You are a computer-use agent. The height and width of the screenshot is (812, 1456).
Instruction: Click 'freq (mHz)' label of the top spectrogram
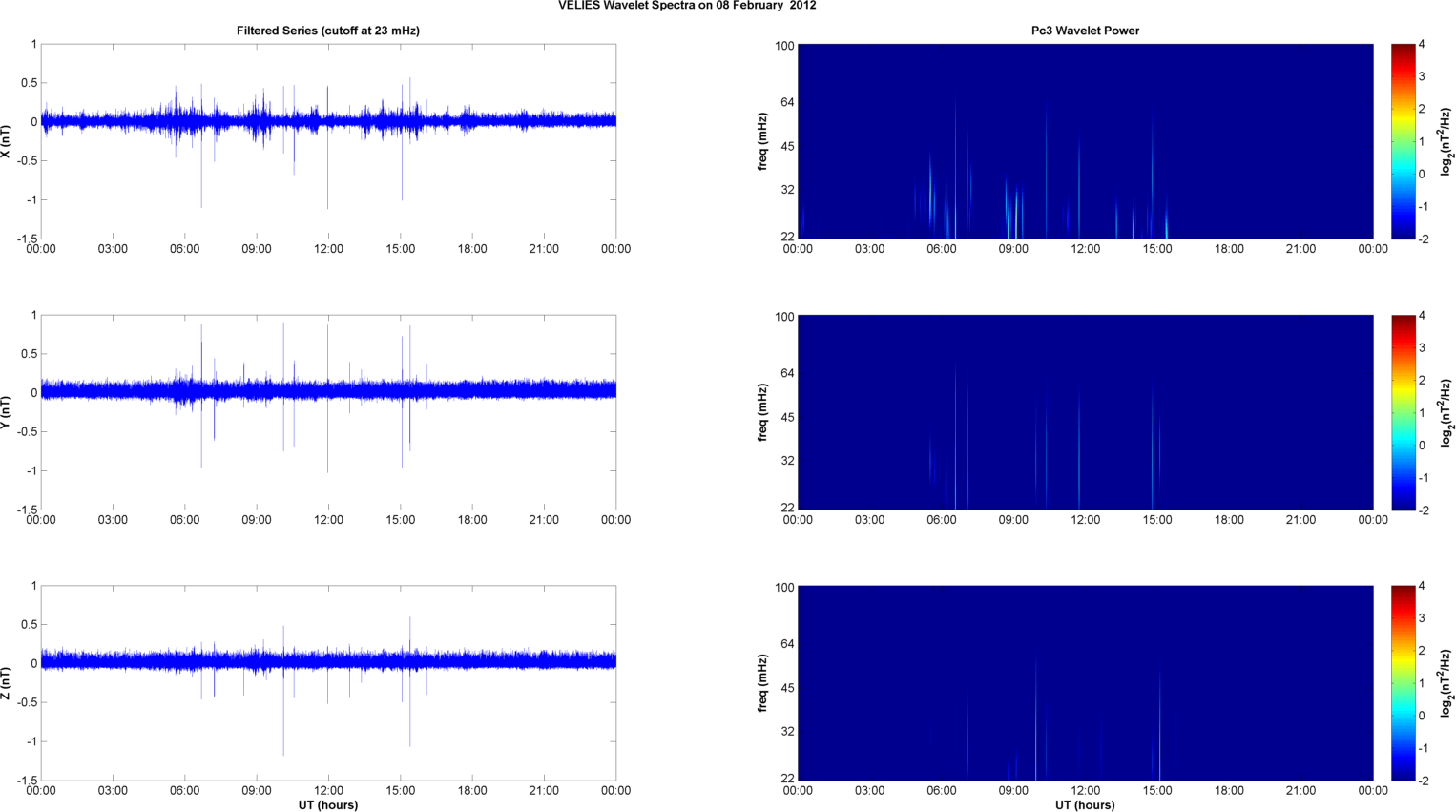[x=762, y=141]
